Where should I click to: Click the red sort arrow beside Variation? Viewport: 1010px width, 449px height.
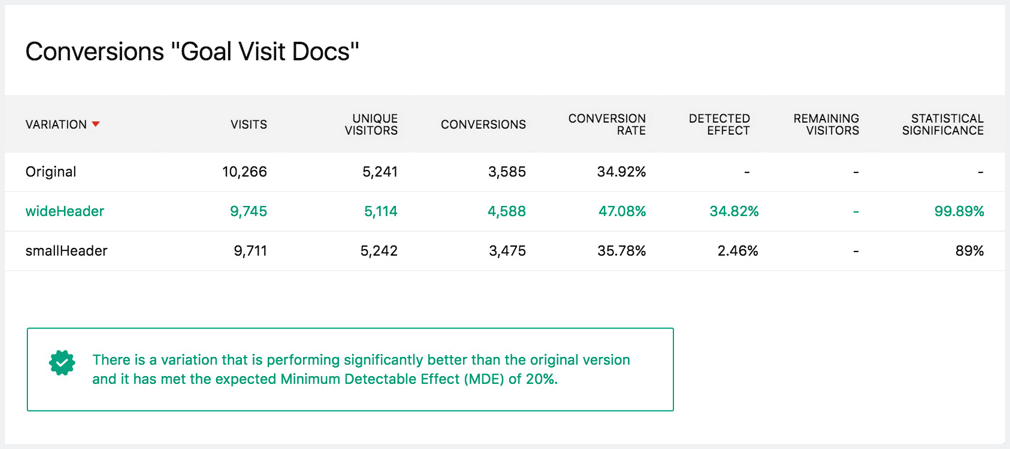click(96, 124)
